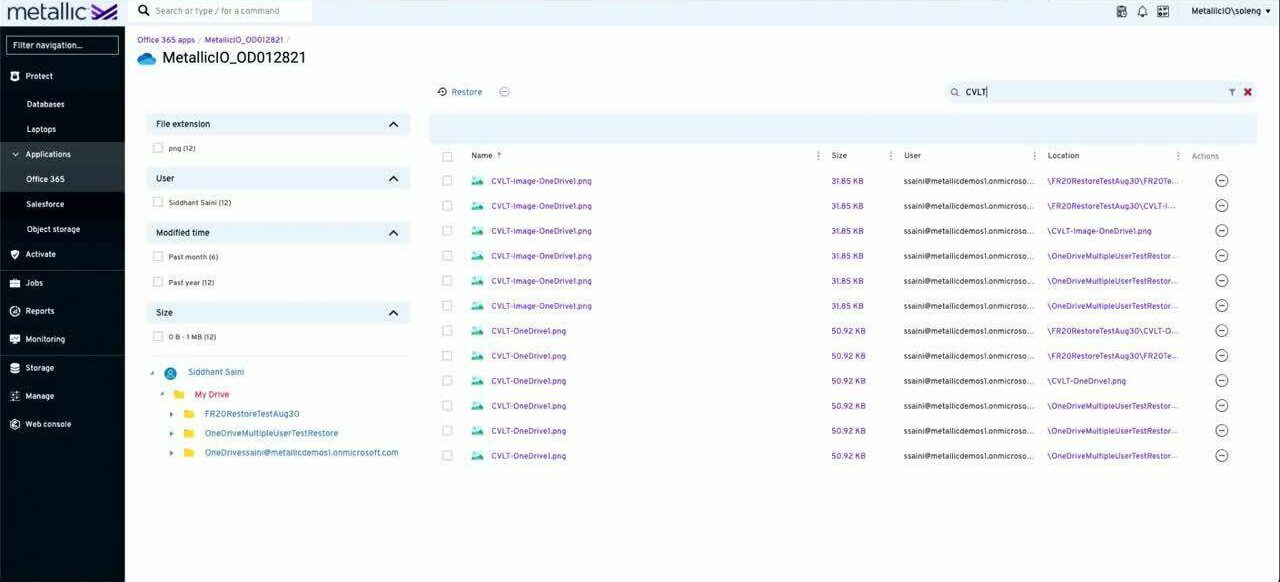
Task: Open CVLT-OneDrive1.png link at \FR20RestoreTestAug30\FR20Te...
Action: [x=528, y=356]
